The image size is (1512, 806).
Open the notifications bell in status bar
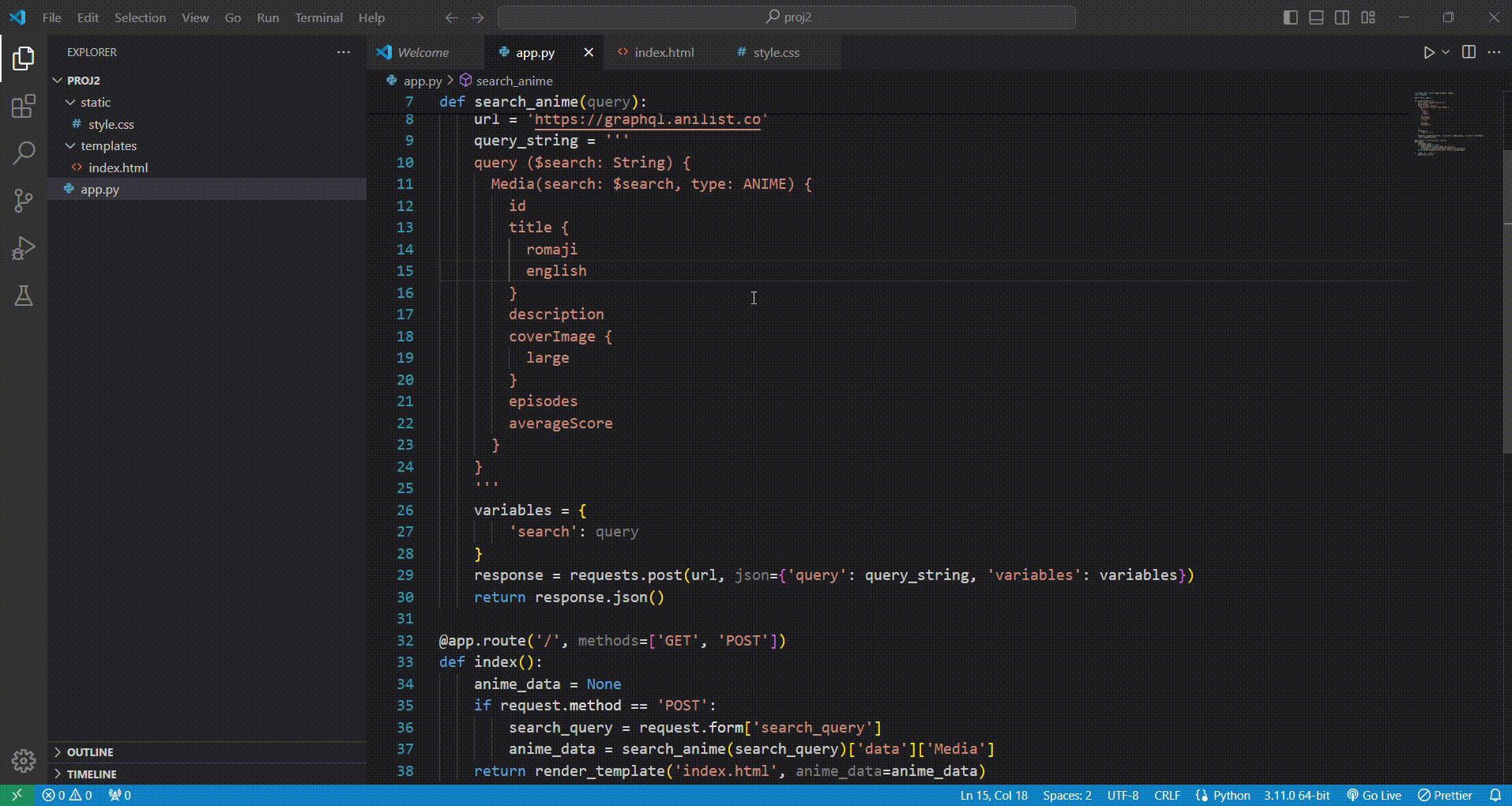[1495, 795]
